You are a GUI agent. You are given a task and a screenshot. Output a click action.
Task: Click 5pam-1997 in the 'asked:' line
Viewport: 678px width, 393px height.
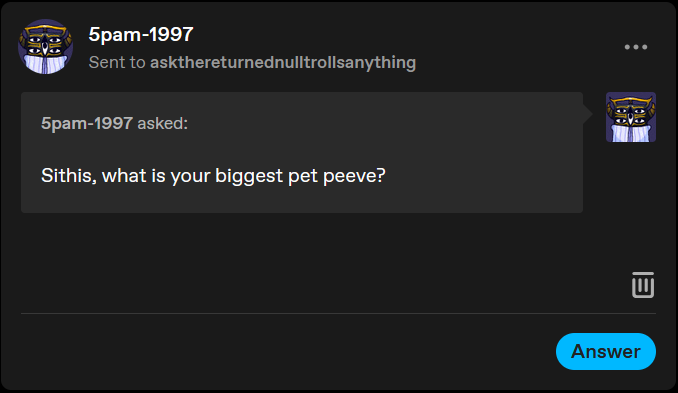86,123
